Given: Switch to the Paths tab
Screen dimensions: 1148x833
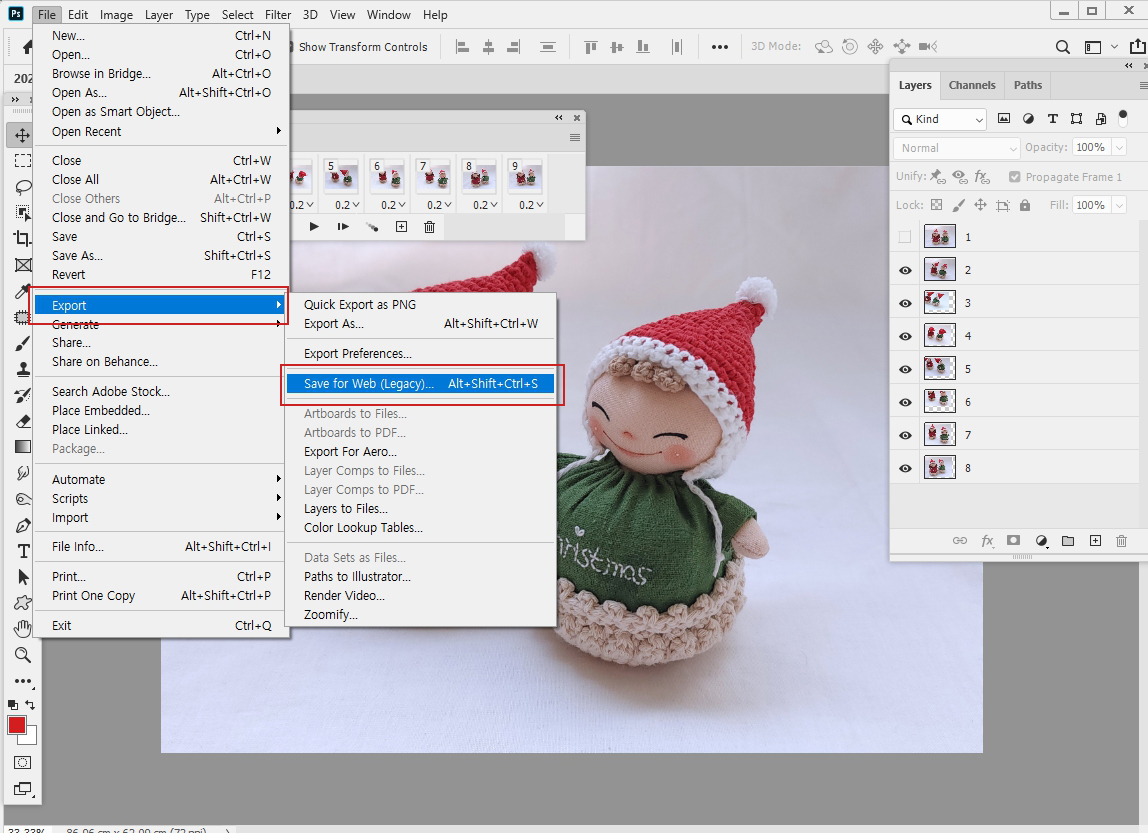Looking at the screenshot, I should (1027, 85).
